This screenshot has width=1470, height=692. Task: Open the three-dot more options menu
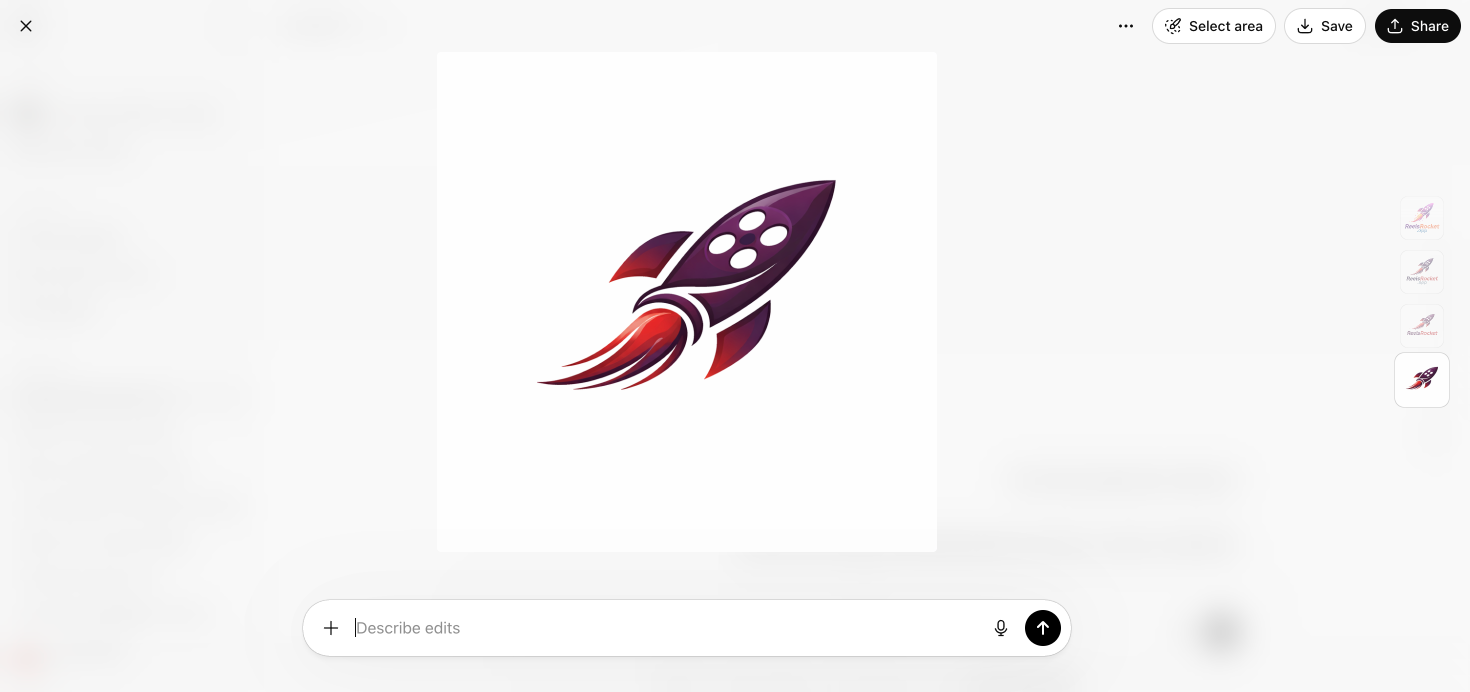point(1126,26)
